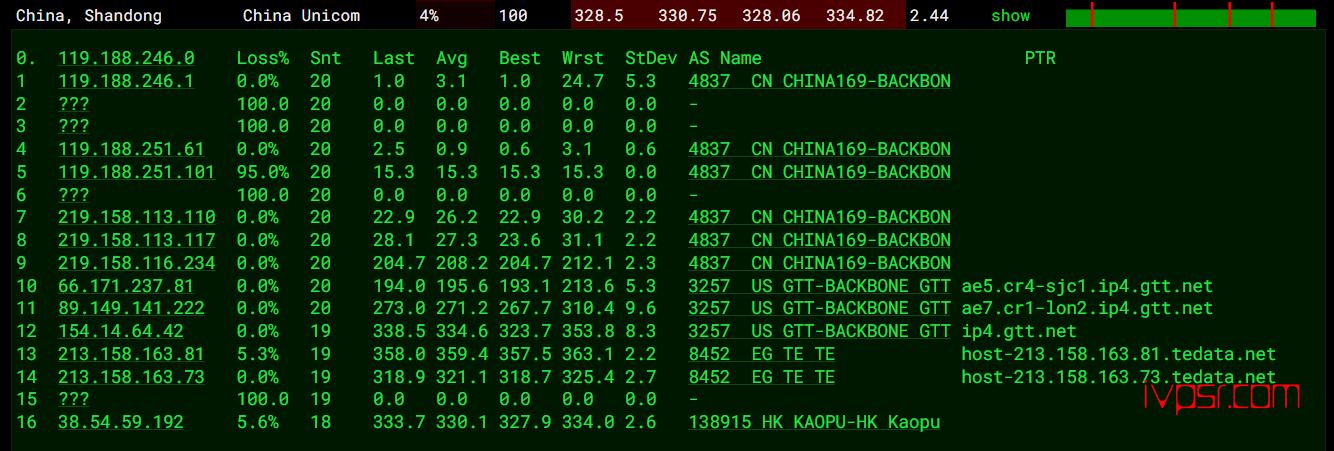This screenshot has width=1334, height=451.
Task: Open AS 8452 EG TE link on hop 13
Action: click(761, 354)
